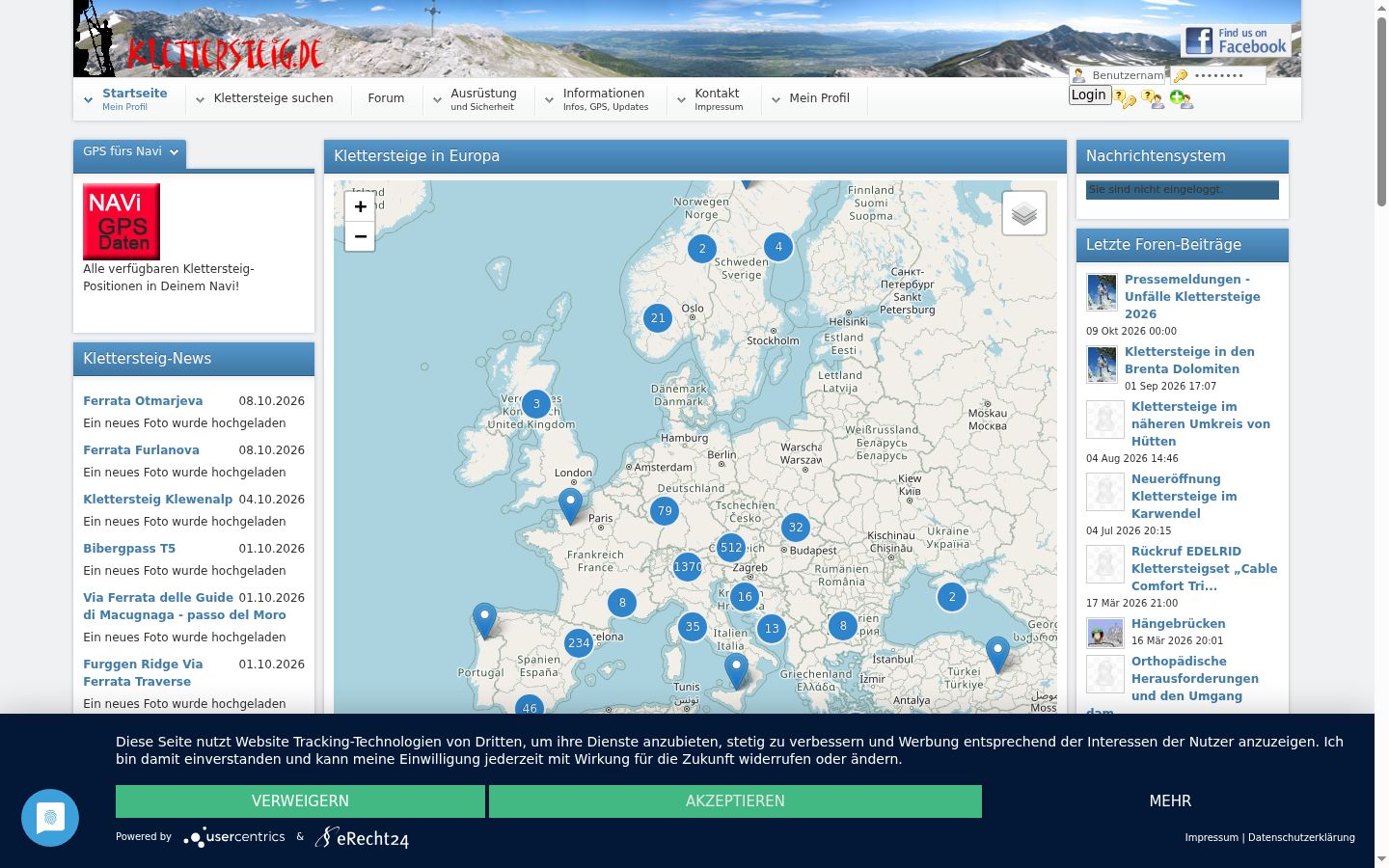1389x868 pixels.
Task: Open the Klettersteig Klewenalp news link
Action: pyautogui.click(x=157, y=500)
